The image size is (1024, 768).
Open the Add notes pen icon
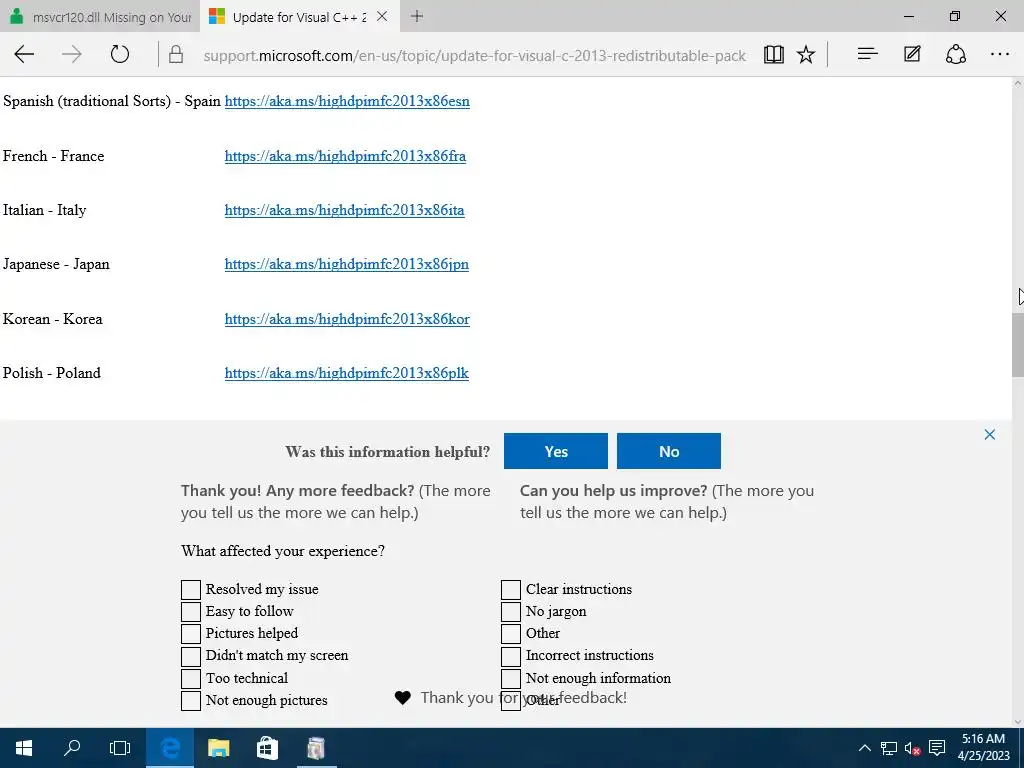tap(912, 54)
